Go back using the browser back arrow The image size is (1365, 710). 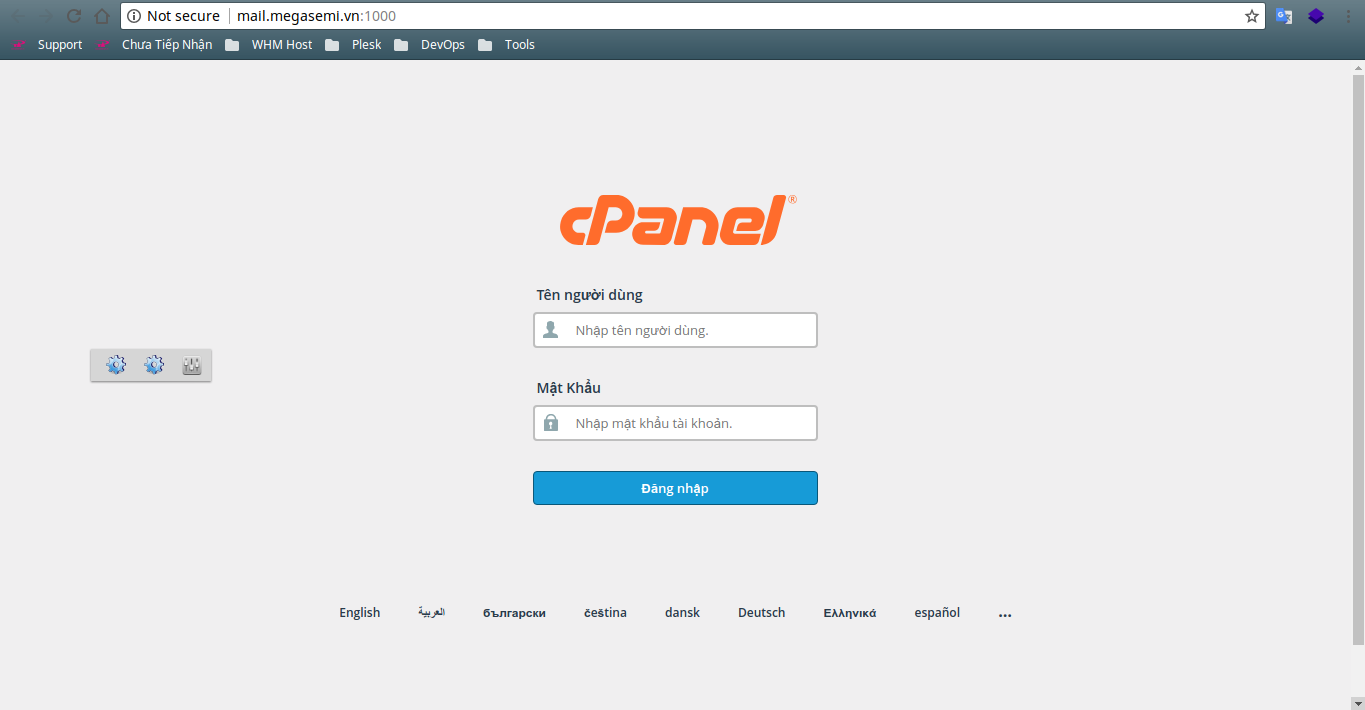(x=17, y=16)
